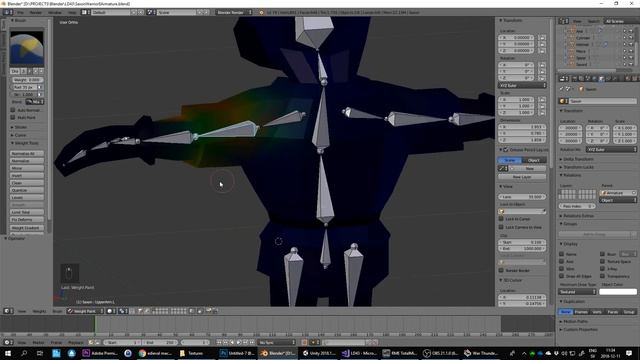Viewport: 640px width, 360px height.
Task: Expand the Relations Extras panel
Action: coord(578,216)
